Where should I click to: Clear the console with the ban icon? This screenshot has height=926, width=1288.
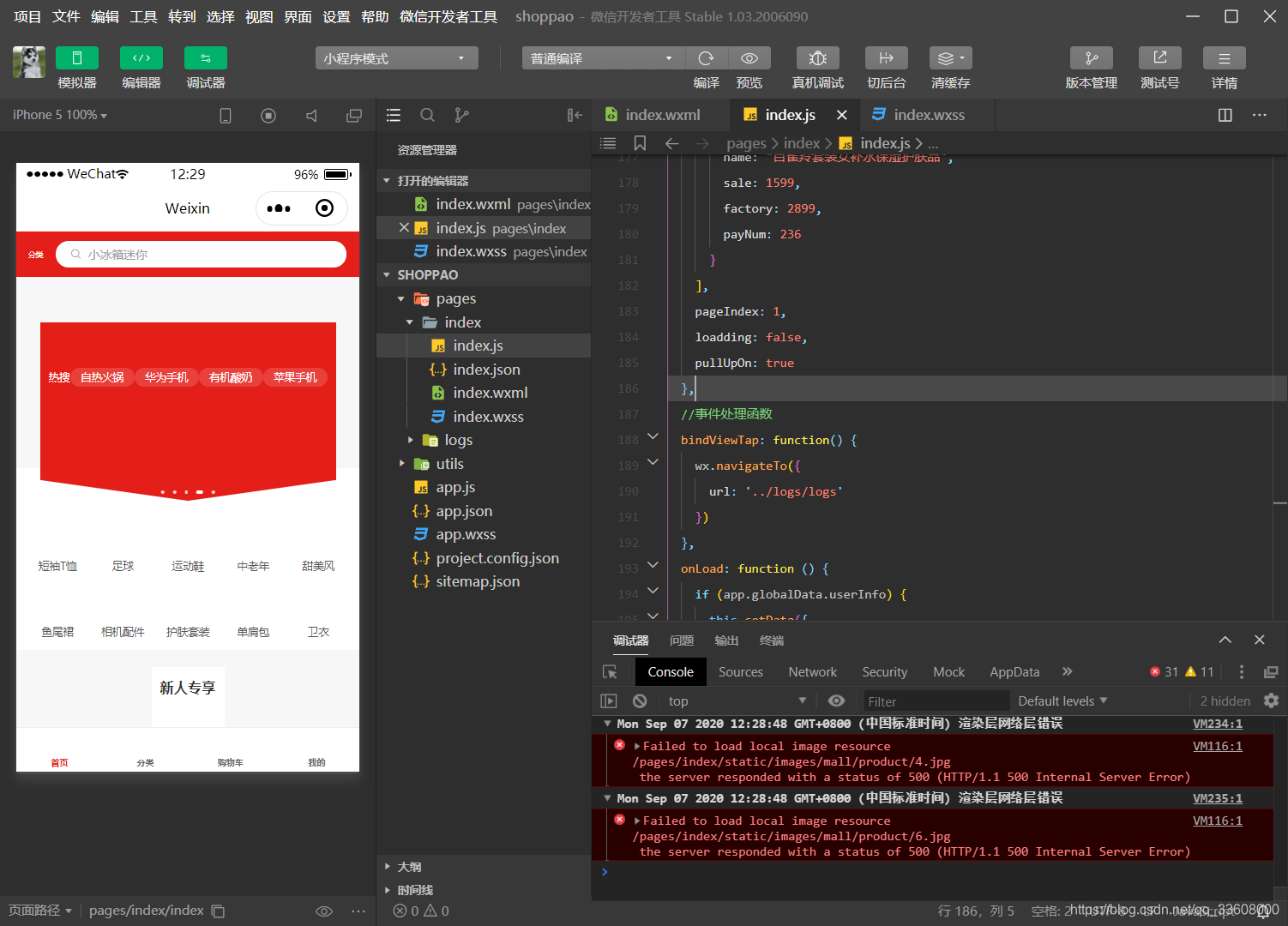[640, 701]
